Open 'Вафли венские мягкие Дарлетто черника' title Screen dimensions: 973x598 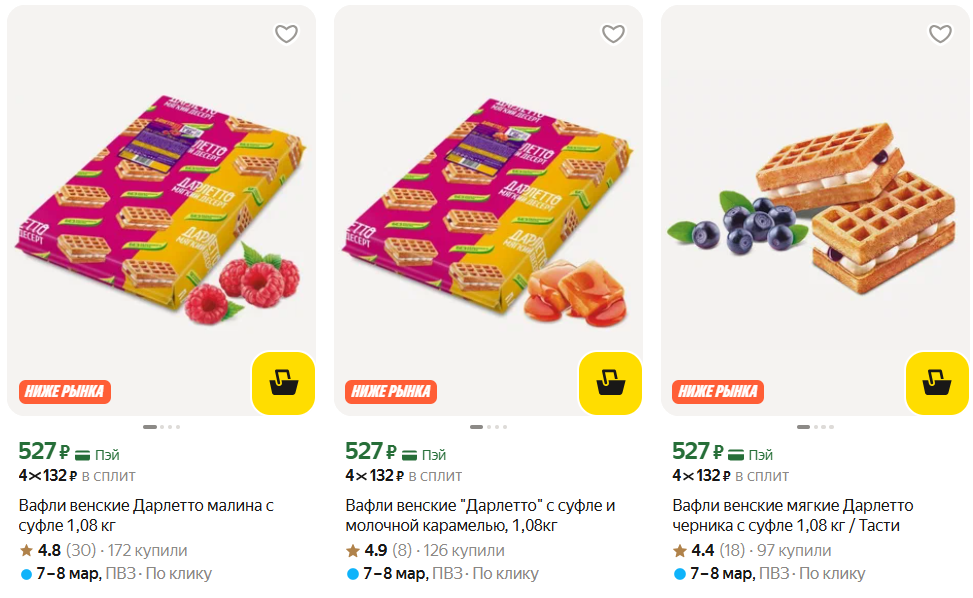click(793, 515)
